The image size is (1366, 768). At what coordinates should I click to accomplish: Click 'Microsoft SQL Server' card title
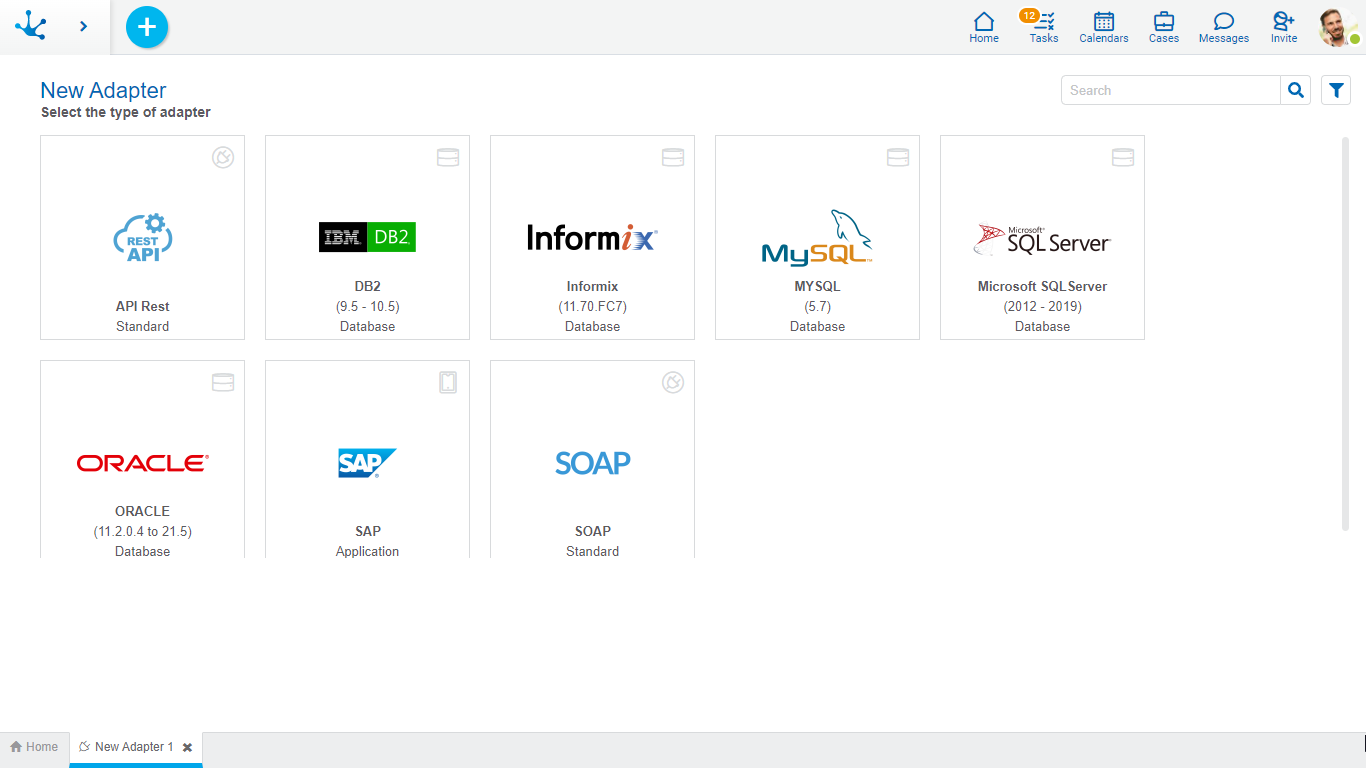point(1043,286)
